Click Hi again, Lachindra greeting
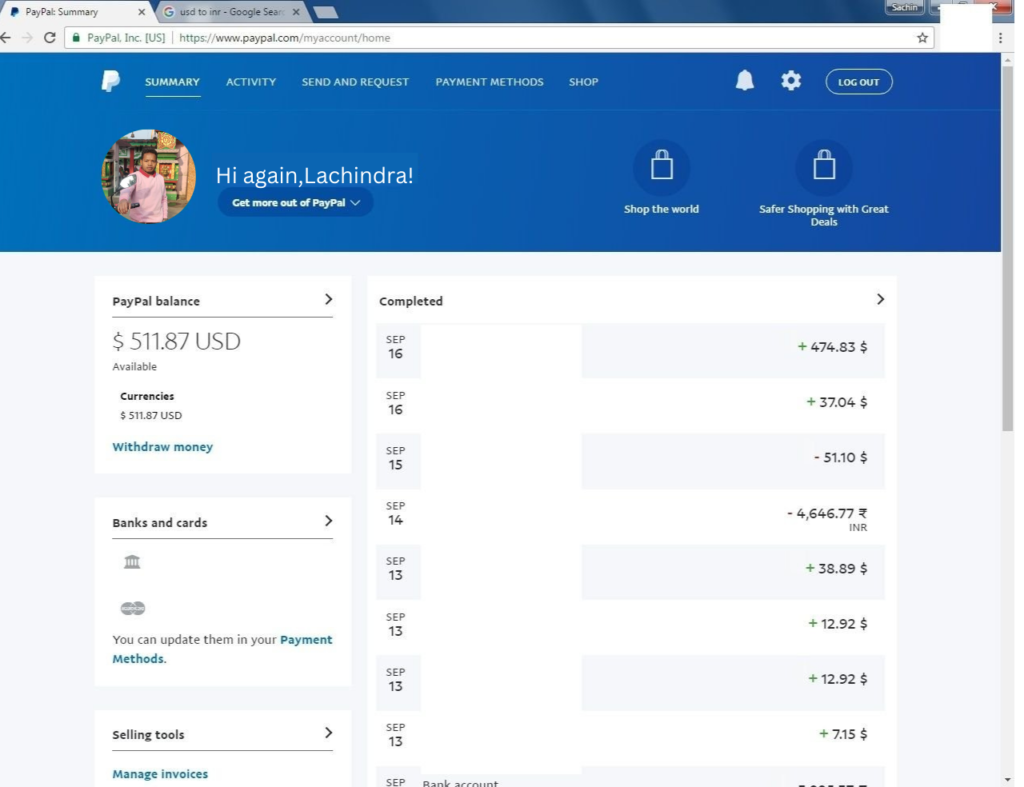 tap(315, 175)
